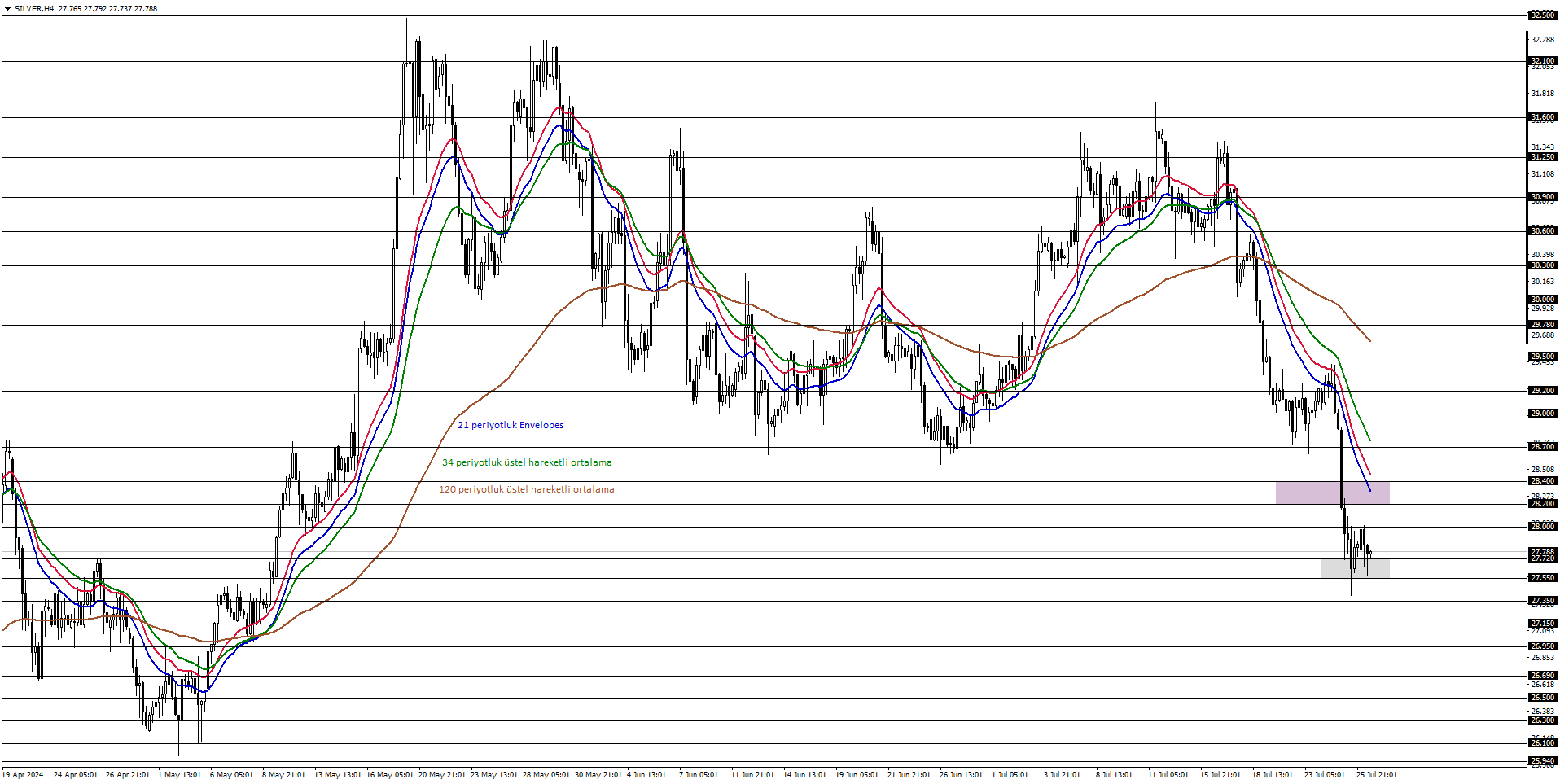
Task: Click the 31.108 price scale value
Action: 1543,174
